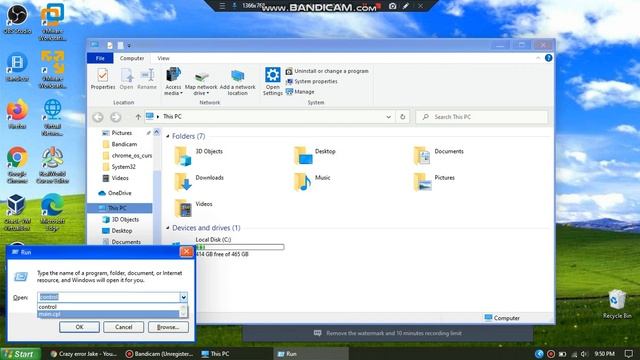Select the Videos folder in main pane
Viewport: 640px width, 360px height.
[193, 208]
